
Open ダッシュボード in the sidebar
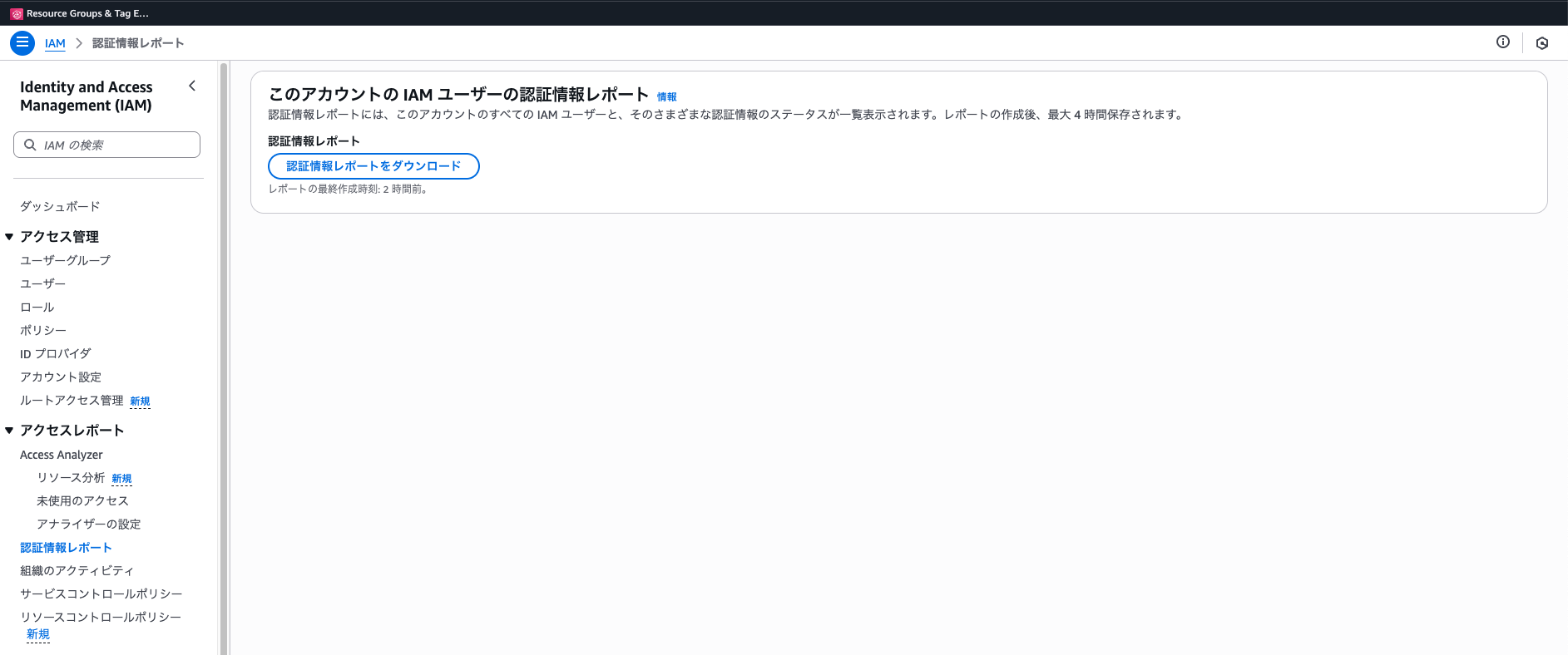pos(60,206)
